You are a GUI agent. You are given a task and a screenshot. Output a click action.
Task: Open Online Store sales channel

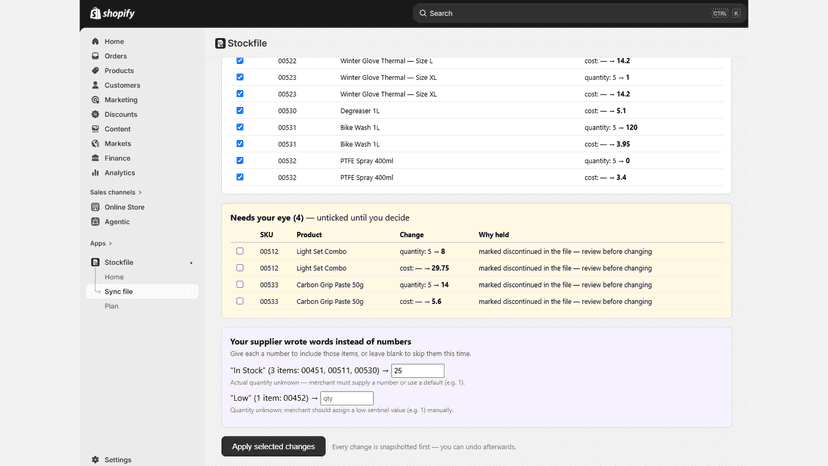click(124, 207)
